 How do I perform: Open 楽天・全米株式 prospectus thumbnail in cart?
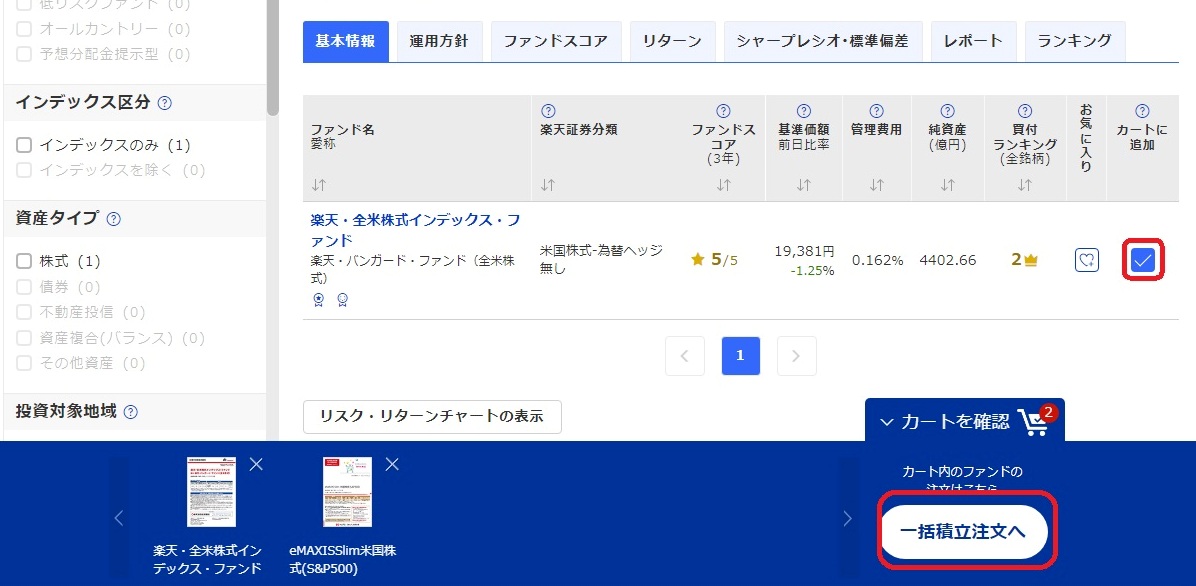coord(211,492)
